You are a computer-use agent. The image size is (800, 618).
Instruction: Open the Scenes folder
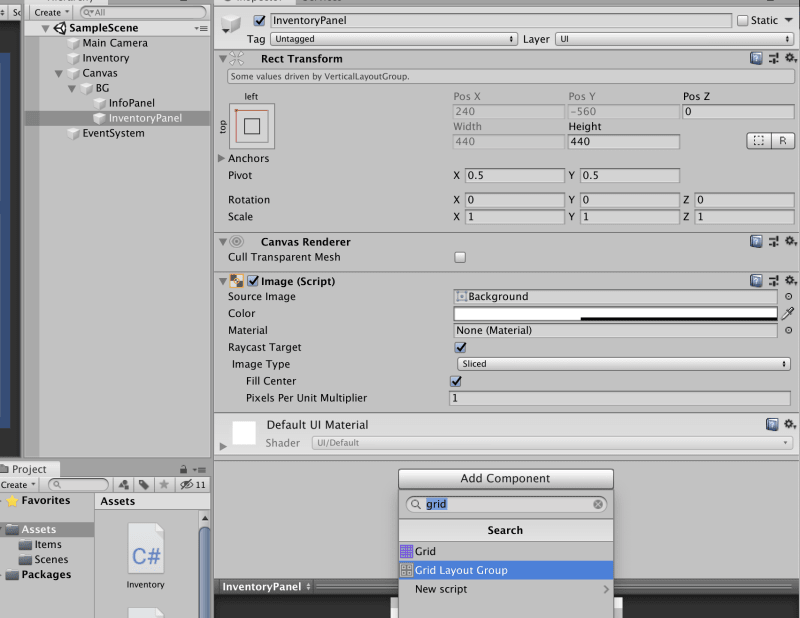tap(51, 559)
